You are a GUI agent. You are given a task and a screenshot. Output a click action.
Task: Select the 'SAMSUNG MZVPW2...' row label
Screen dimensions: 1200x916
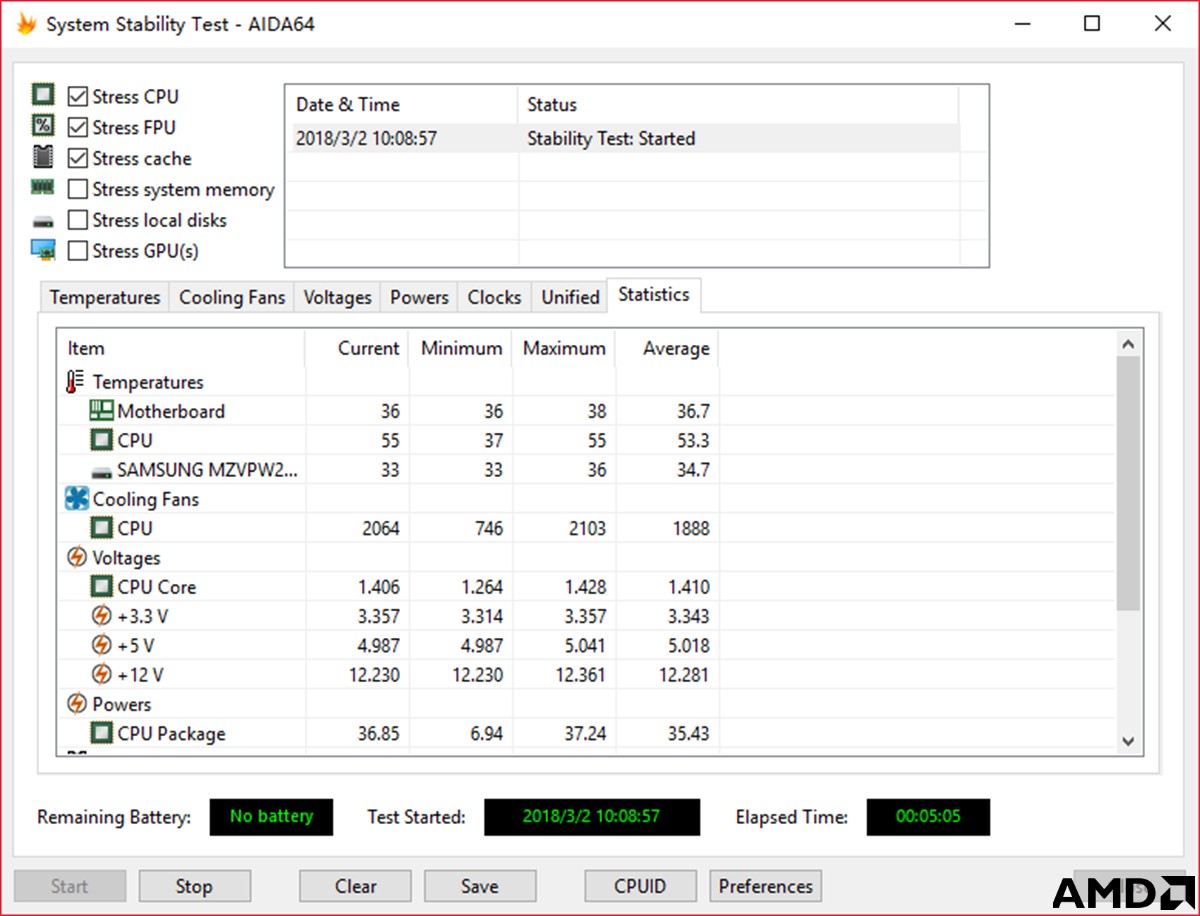[x=207, y=470]
